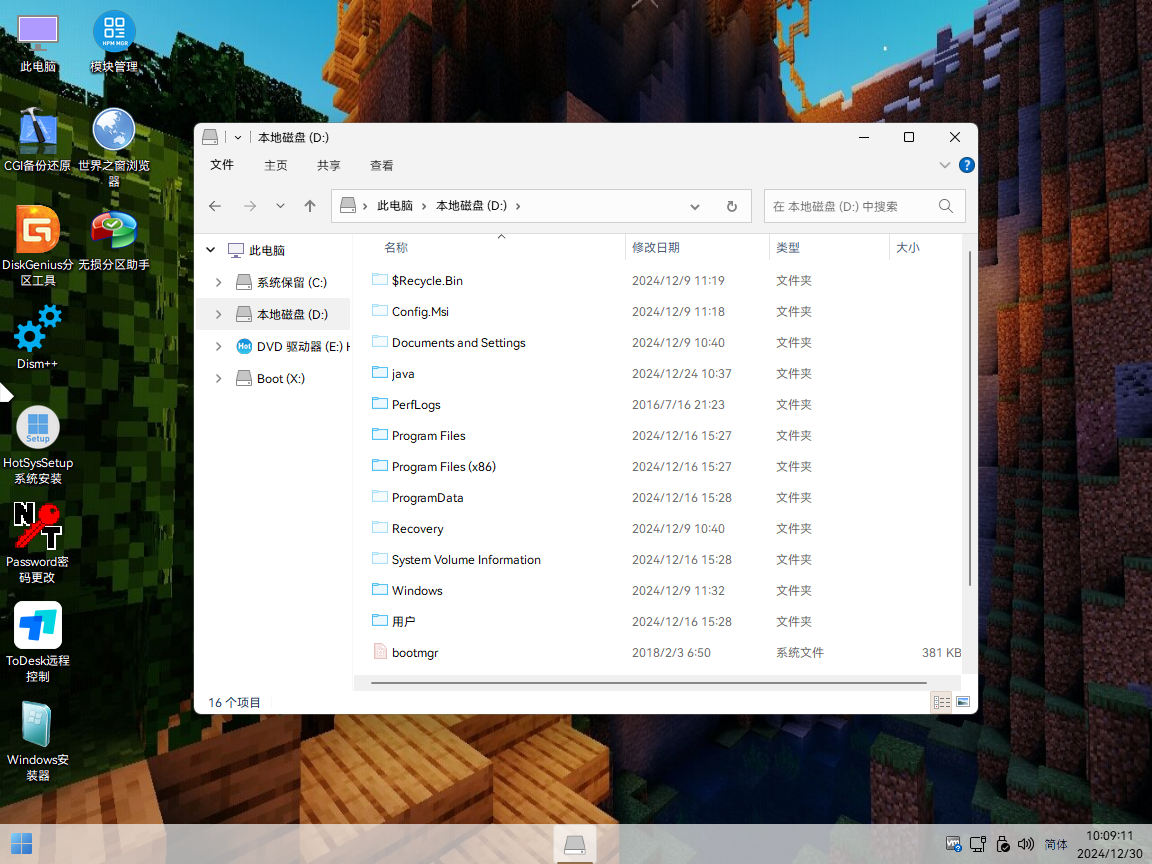Switch to details view layout icon

pos(942,702)
